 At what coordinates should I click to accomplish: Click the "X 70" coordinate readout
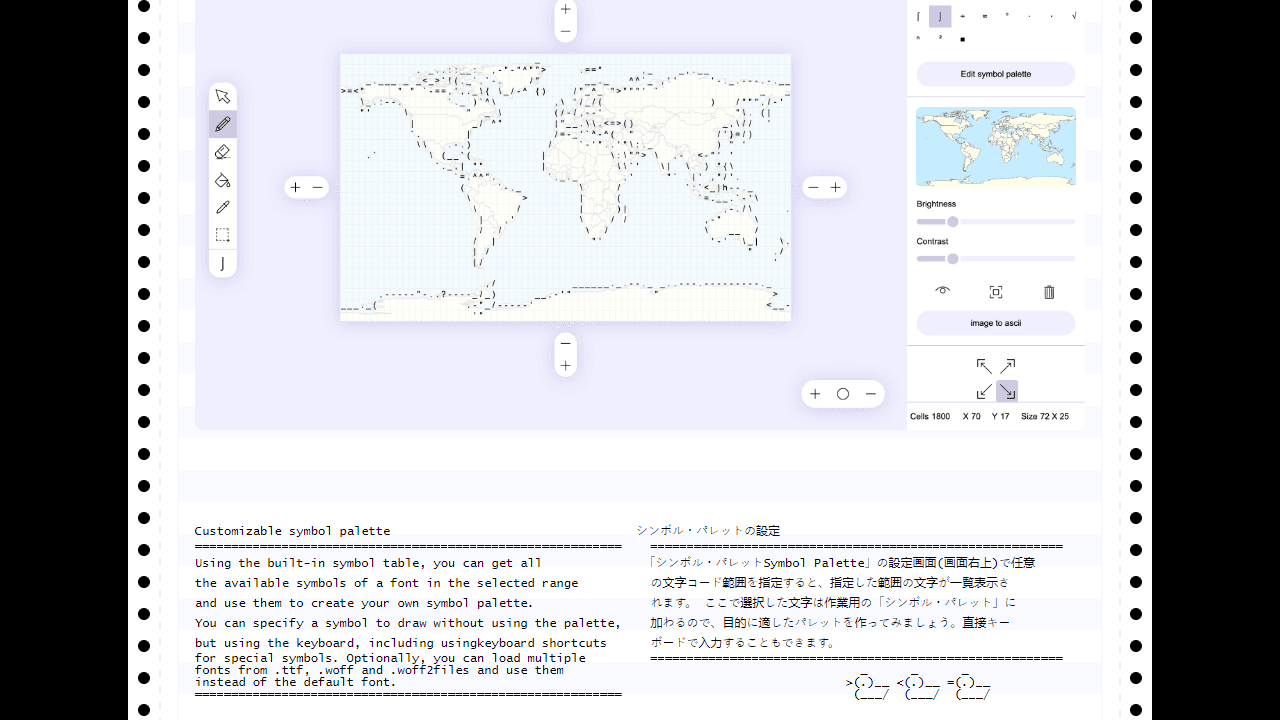click(x=972, y=416)
